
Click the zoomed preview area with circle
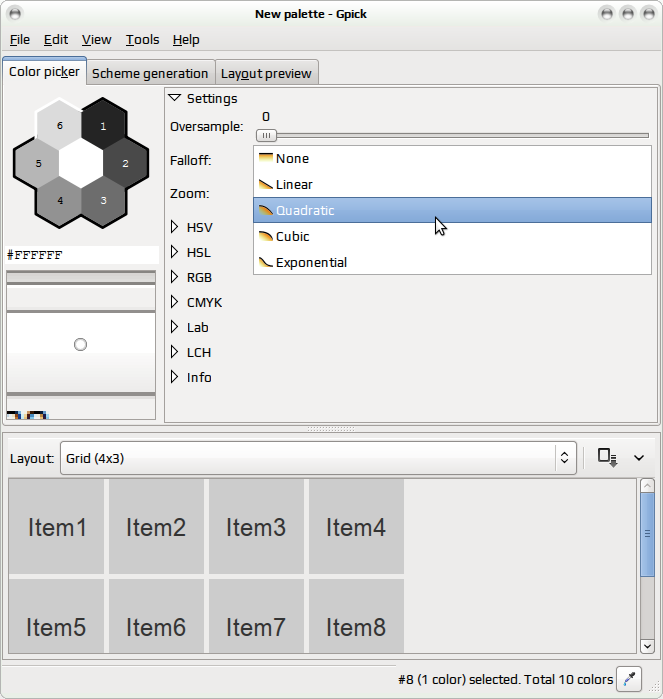pos(81,345)
